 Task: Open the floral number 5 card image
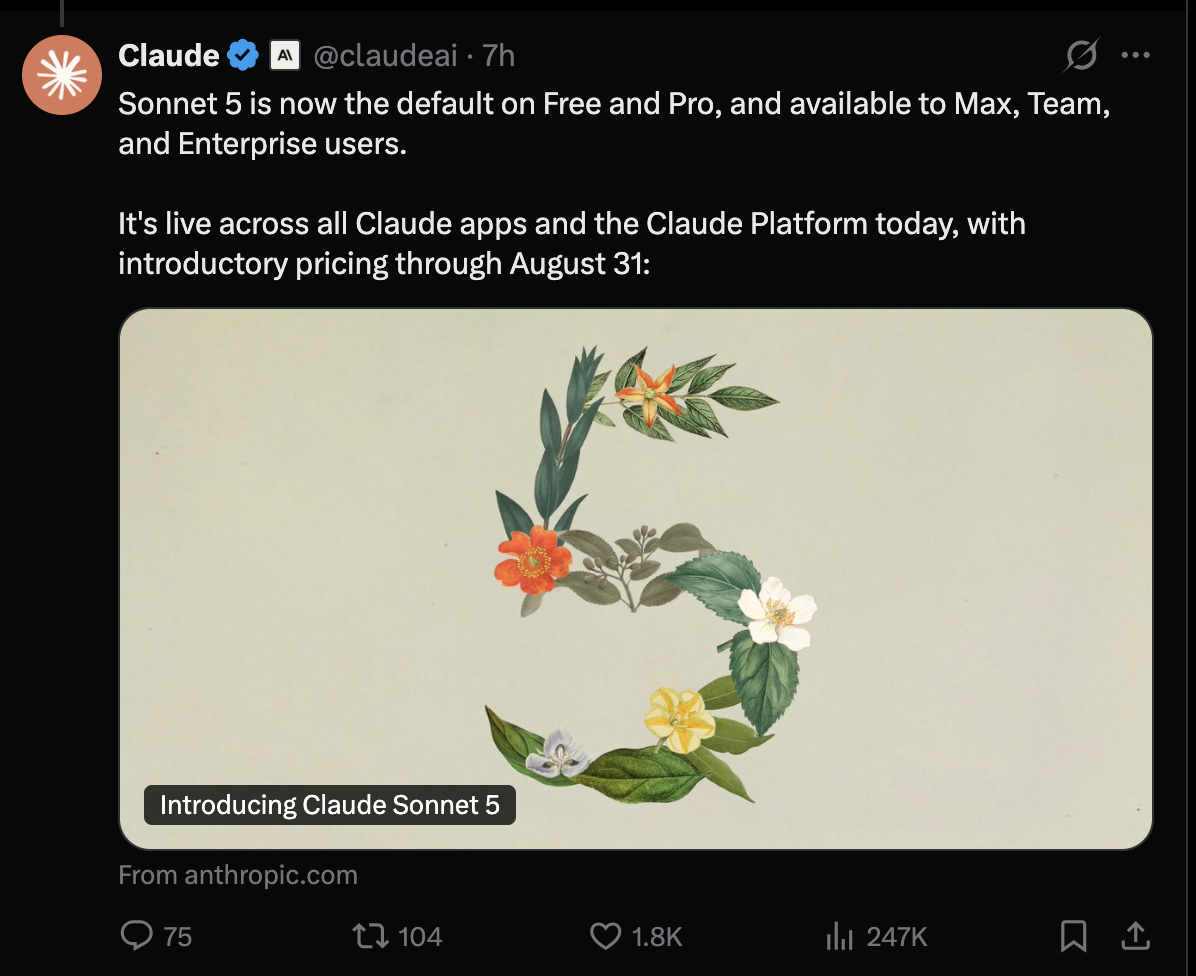tap(635, 579)
